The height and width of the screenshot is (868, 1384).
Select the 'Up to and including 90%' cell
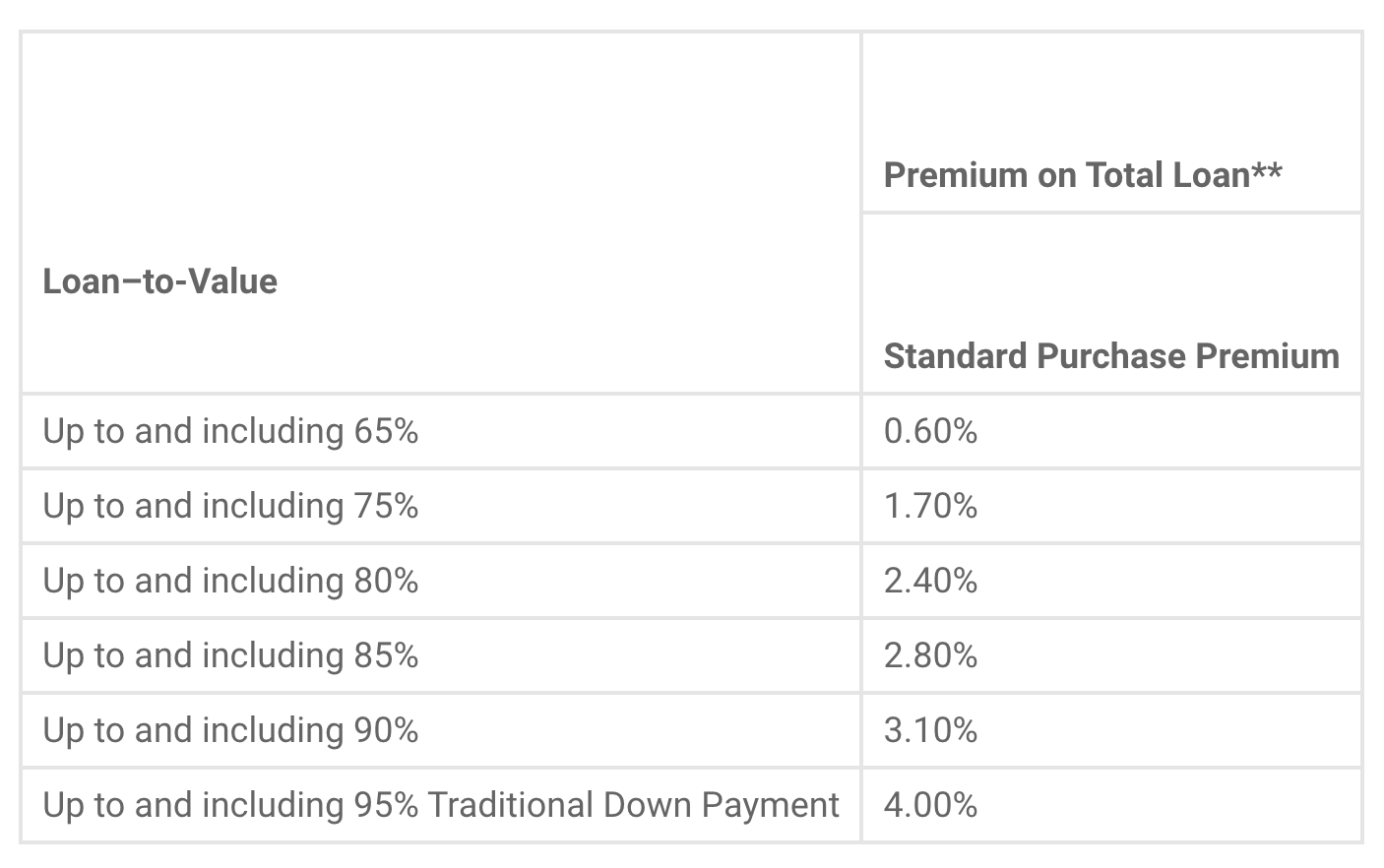click(230, 730)
